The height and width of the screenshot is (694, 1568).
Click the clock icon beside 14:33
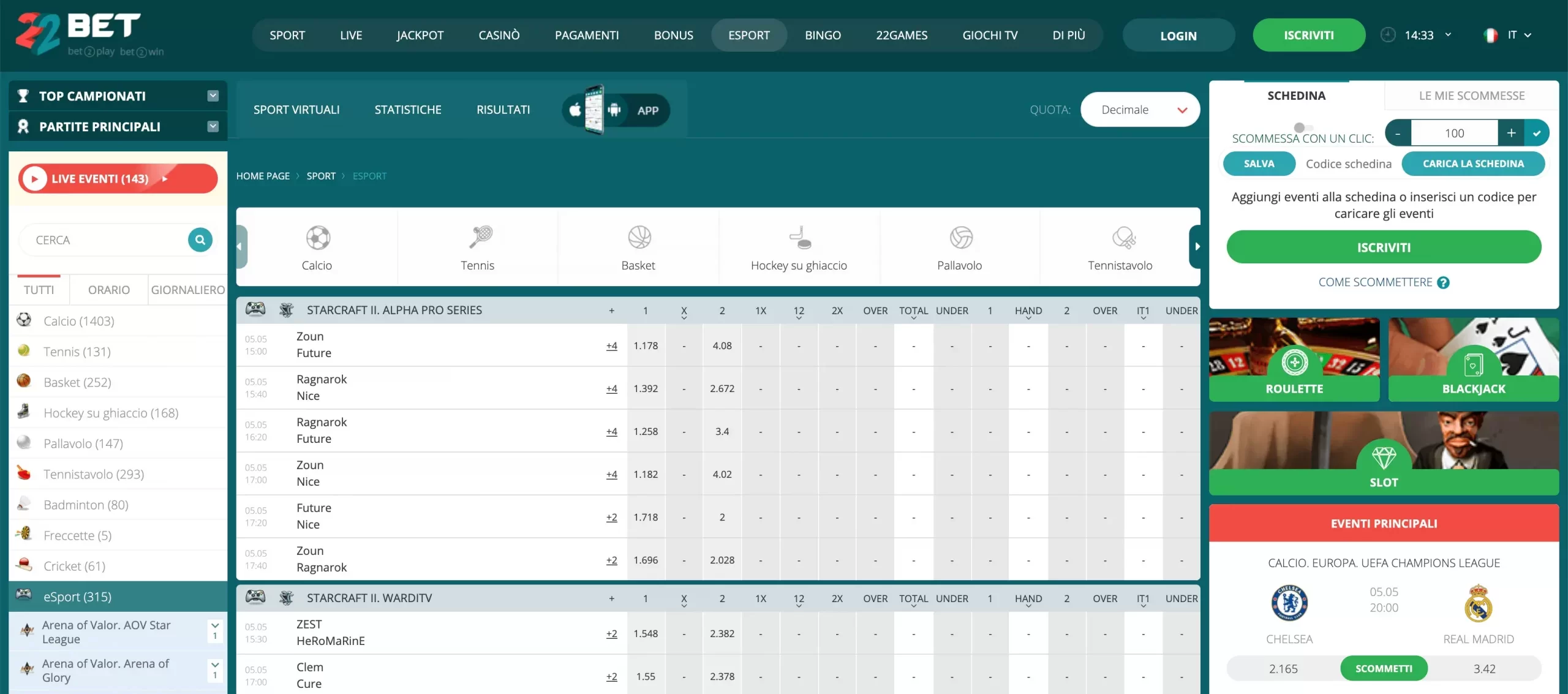[x=1388, y=35]
